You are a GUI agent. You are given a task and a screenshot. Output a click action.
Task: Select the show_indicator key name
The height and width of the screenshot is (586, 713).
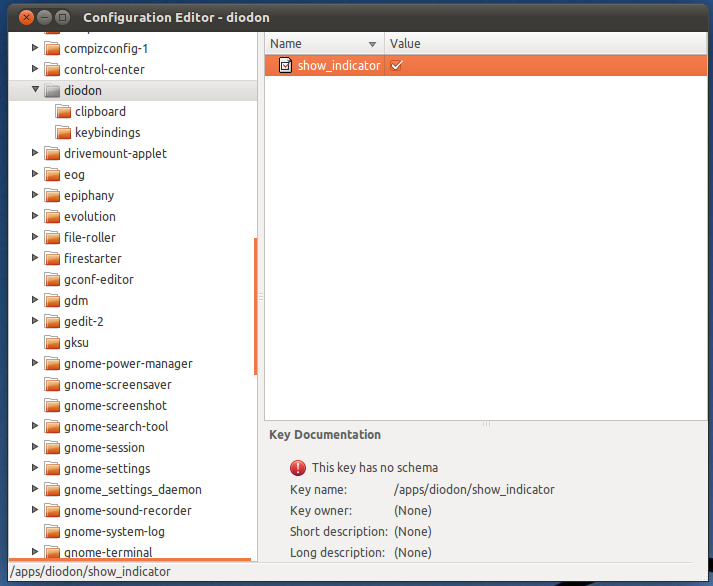click(339, 65)
